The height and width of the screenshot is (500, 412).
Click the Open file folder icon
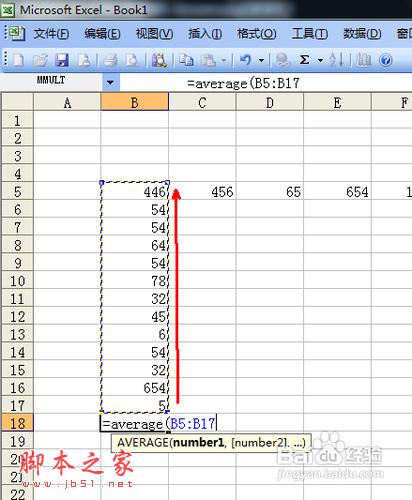pos(40,60)
